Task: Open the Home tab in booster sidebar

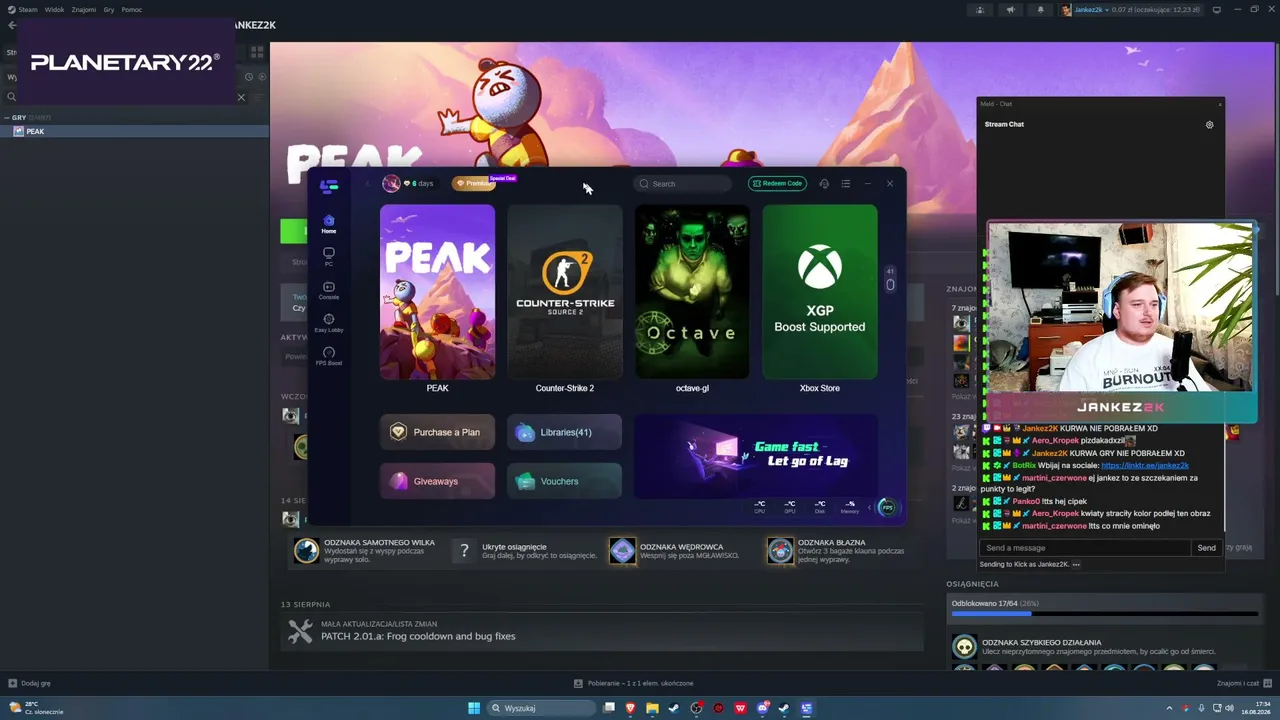Action: (x=329, y=224)
